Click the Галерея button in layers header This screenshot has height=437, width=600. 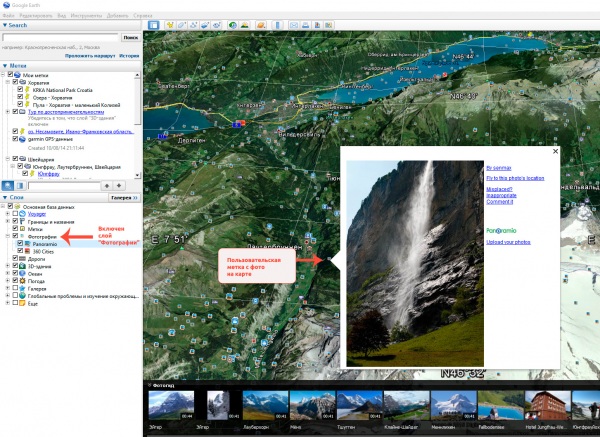pyautogui.click(x=124, y=198)
